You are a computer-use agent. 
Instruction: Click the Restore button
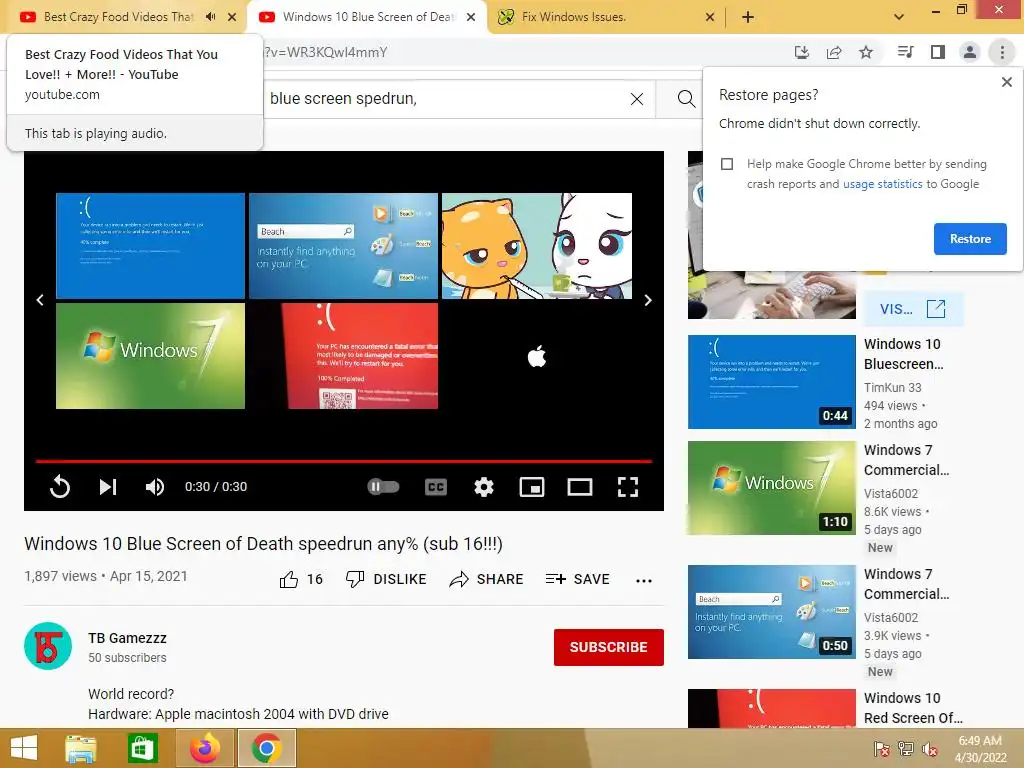tap(970, 239)
